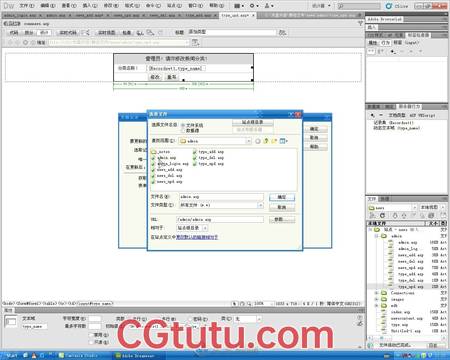Open the file type dropdown in dialog
This screenshot has width=450, height=360.
(x=221, y=205)
